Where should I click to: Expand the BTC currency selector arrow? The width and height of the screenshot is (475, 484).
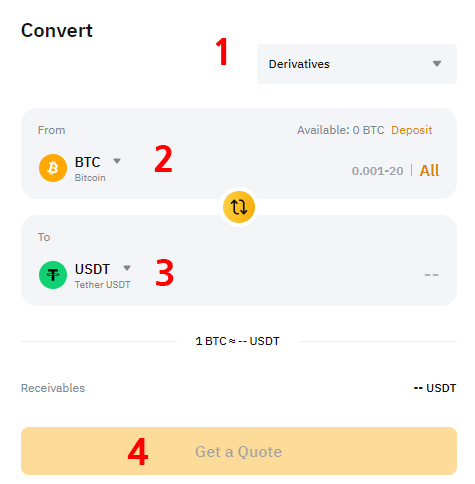tap(117, 161)
